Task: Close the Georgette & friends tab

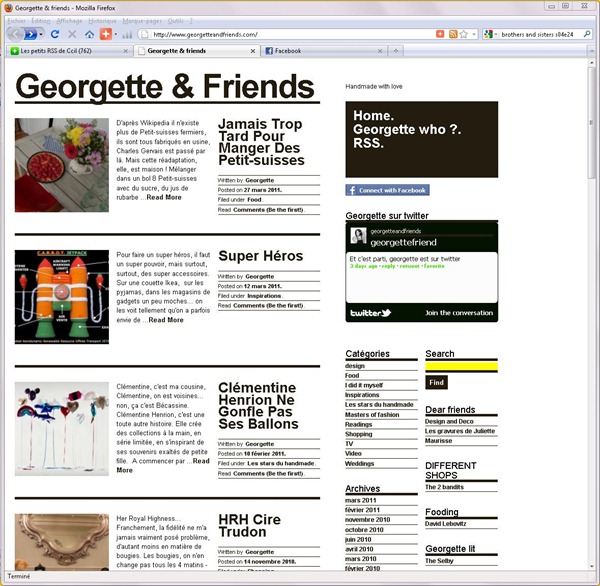Action: coord(253,51)
